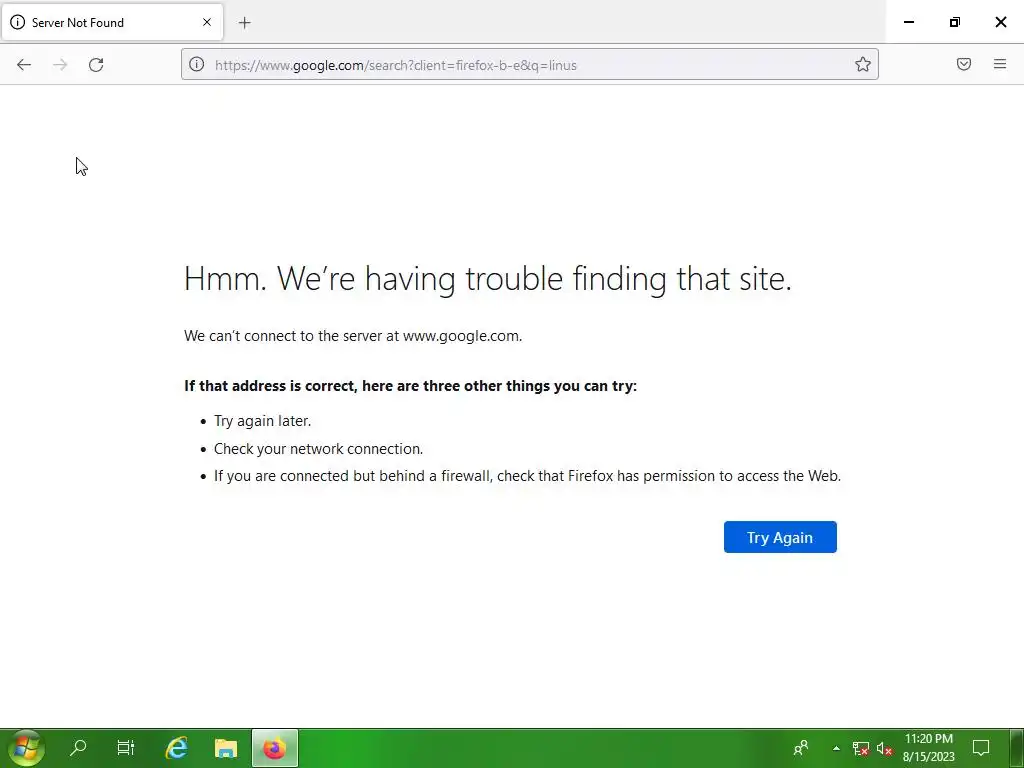The height and width of the screenshot is (768, 1024).
Task: Go back to the previous page
Action: 24,65
